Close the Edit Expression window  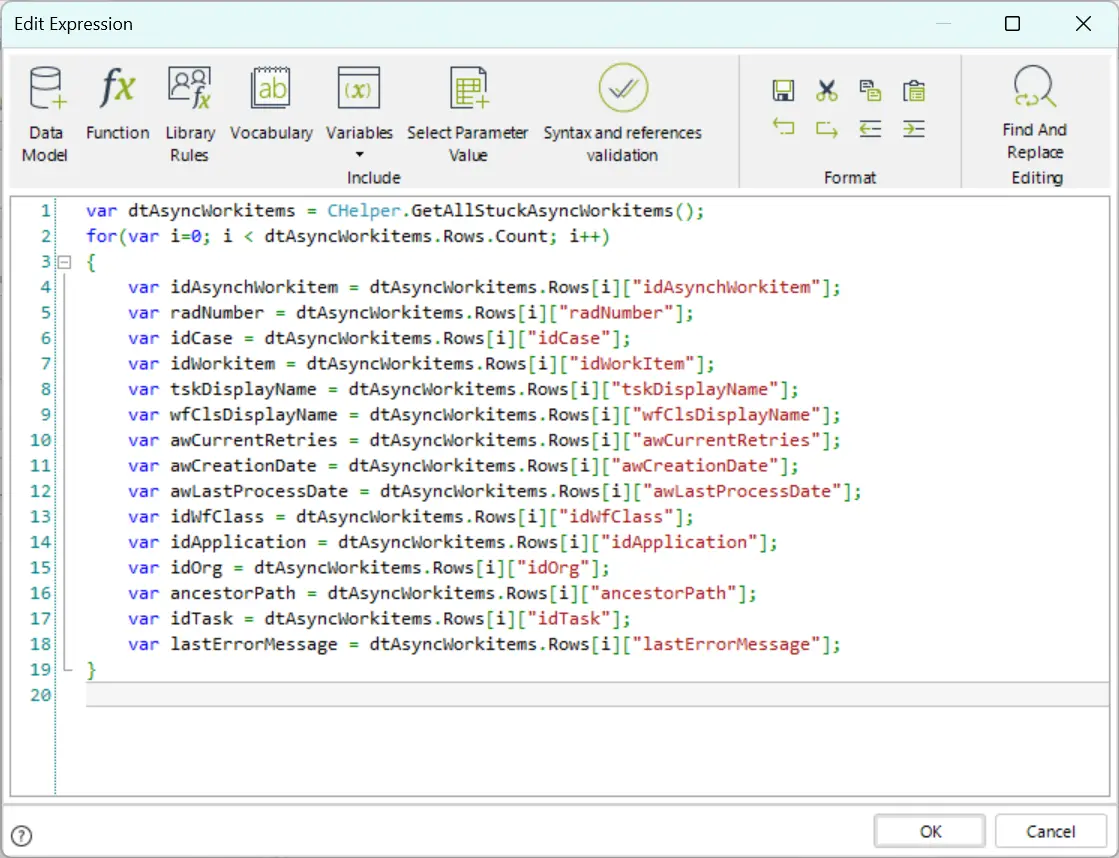point(1083,24)
